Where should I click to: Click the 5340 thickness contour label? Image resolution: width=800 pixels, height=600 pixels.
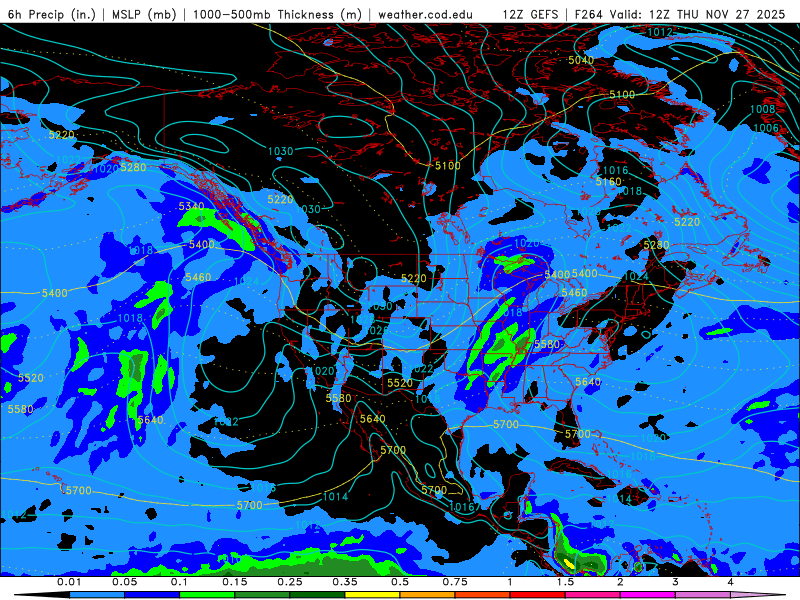(x=191, y=206)
